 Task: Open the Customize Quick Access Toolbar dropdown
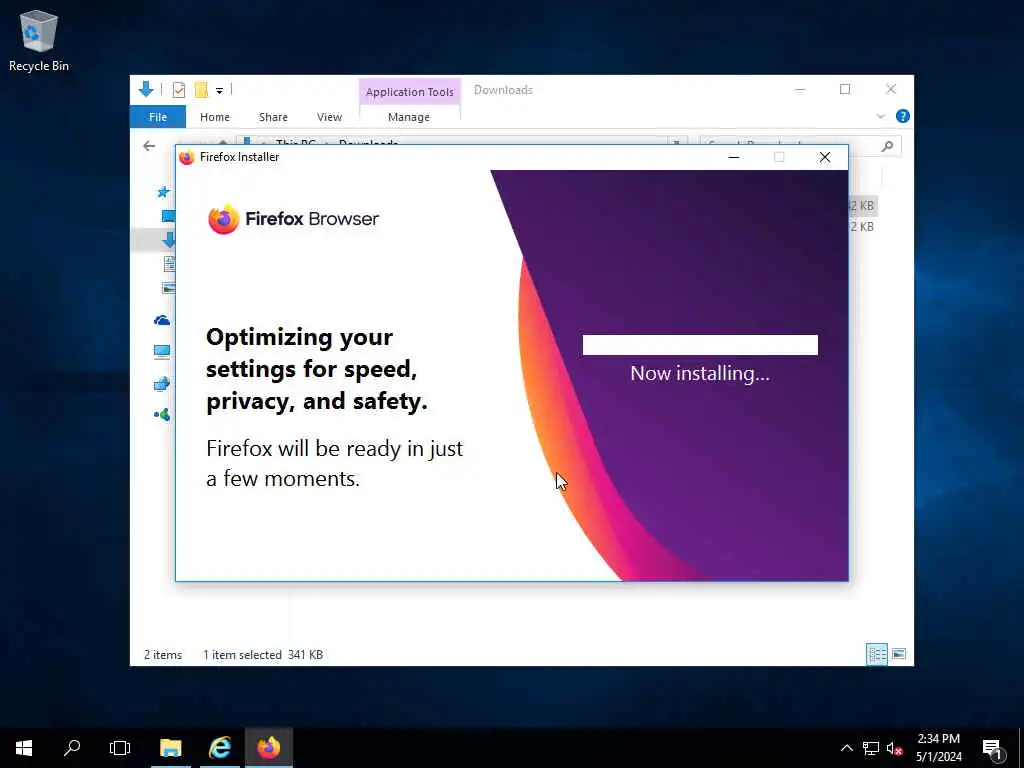click(219, 91)
